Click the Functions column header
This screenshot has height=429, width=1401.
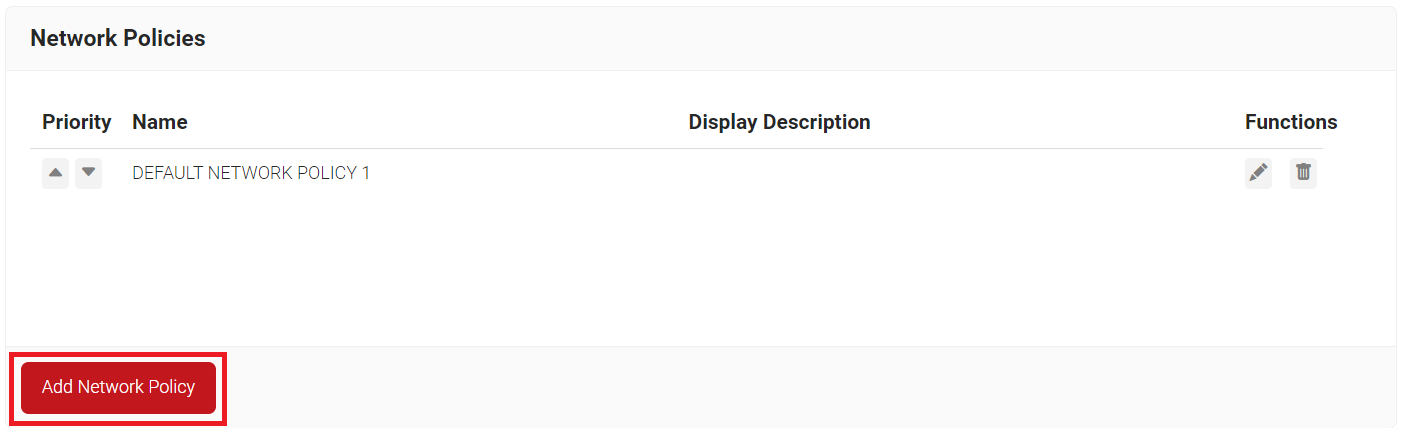point(1290,122)
